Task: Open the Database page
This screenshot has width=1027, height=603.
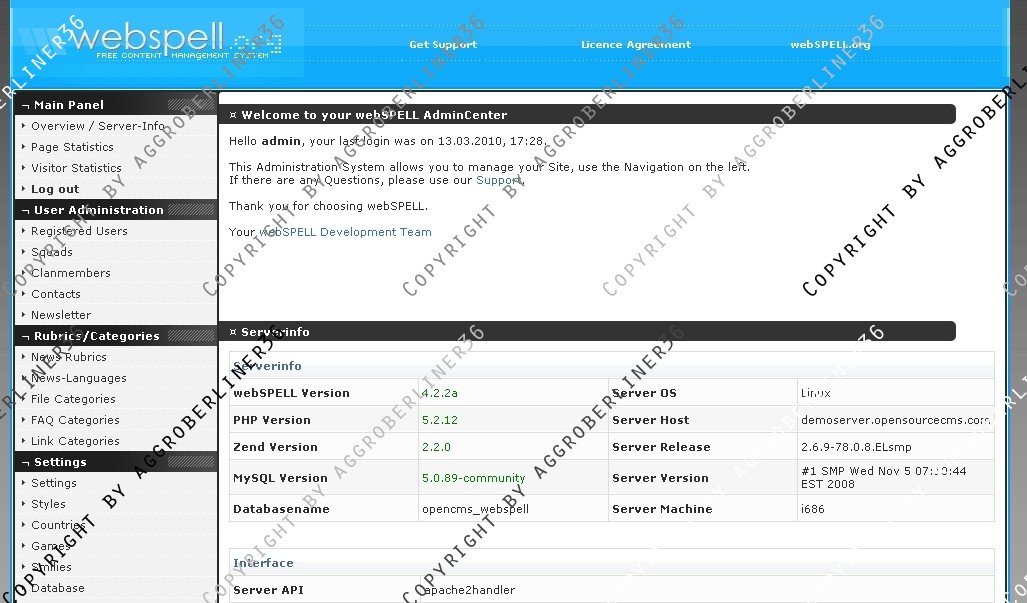Action: coord(58,587)
